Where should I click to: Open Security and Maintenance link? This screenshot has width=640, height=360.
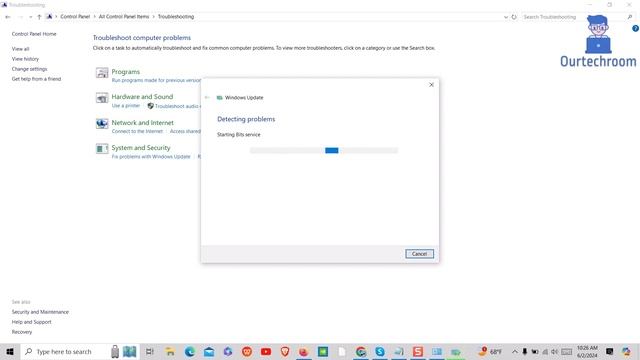(40, 312)
